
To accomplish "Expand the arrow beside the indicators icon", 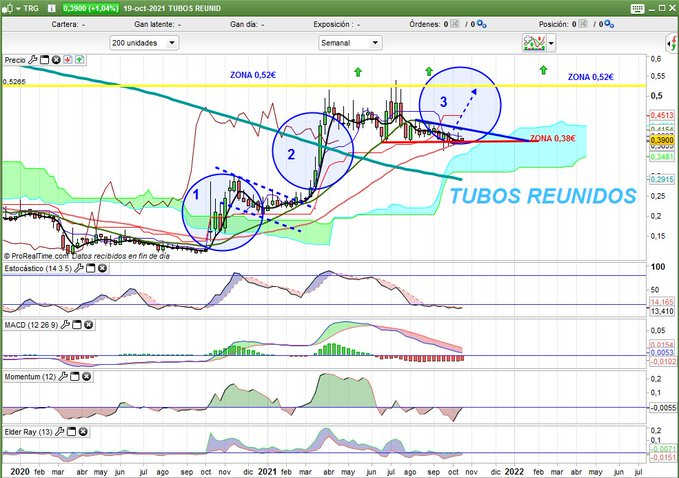I will click(x=551, y=43).
